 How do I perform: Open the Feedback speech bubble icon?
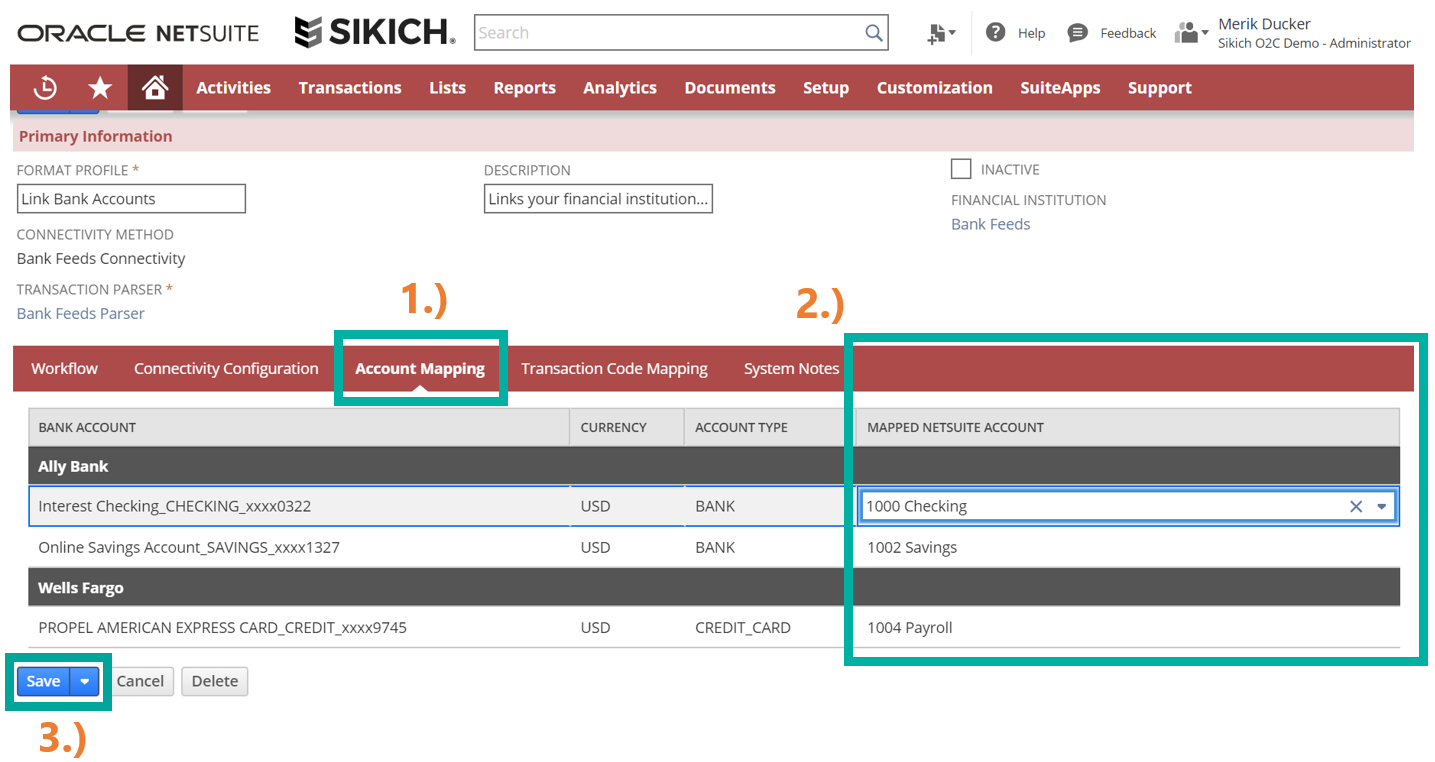[1077, 33]
